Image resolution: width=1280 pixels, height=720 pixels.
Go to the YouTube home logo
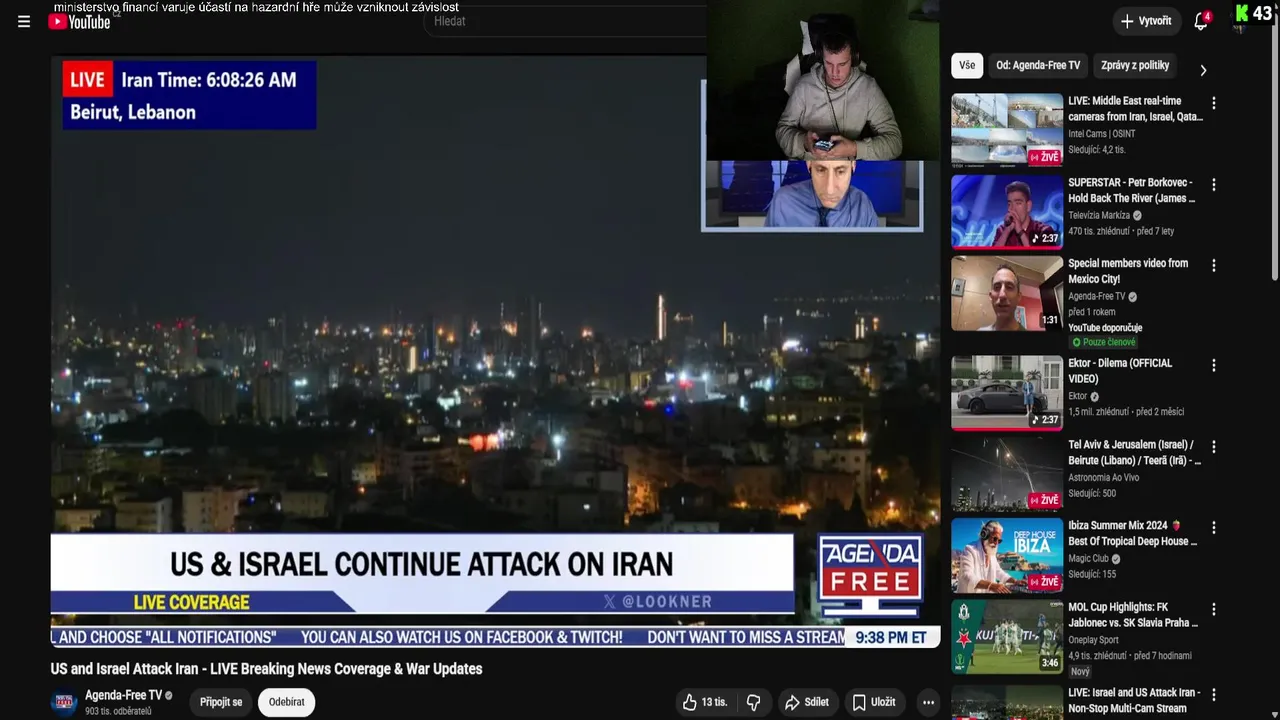80,21
